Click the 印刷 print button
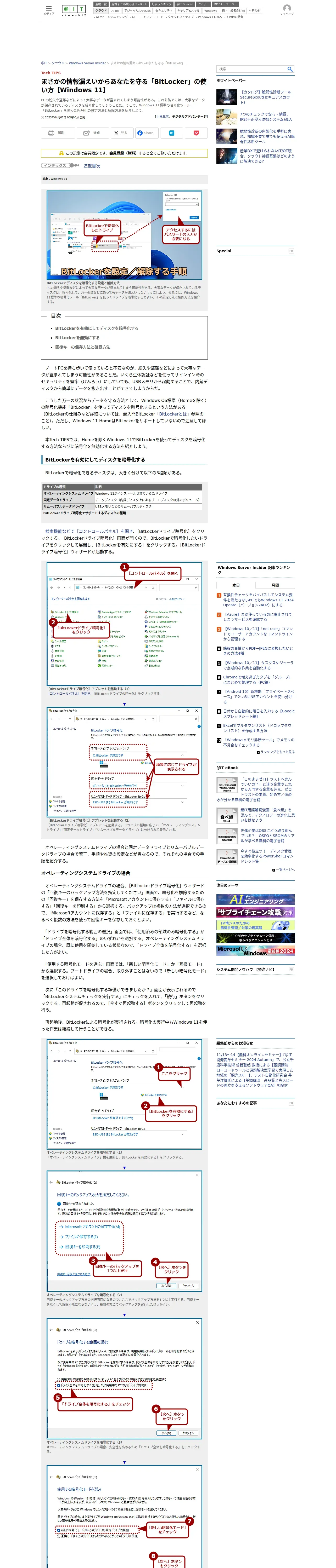The height and width of the screenshot is (1568, 336). (57, 133)
